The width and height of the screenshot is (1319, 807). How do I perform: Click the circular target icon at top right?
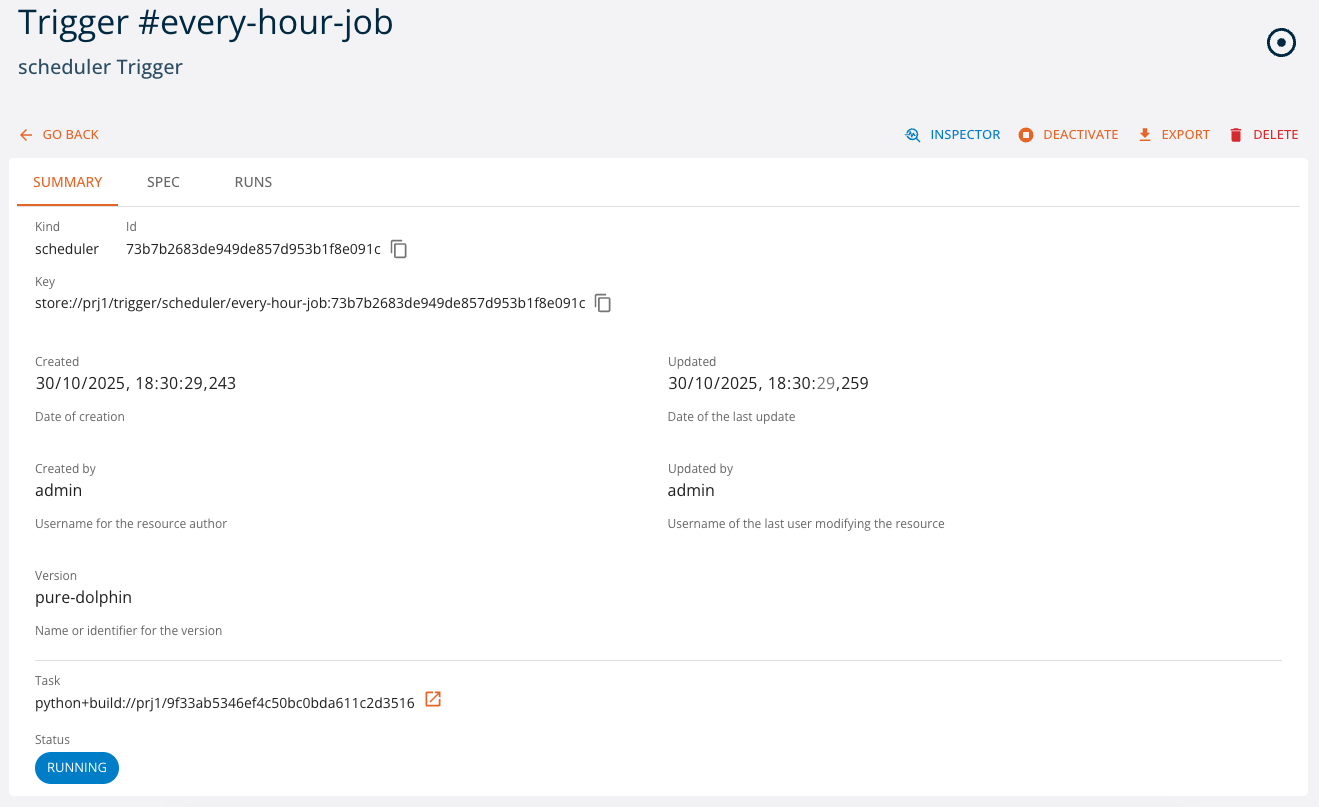click(1281, 43)
